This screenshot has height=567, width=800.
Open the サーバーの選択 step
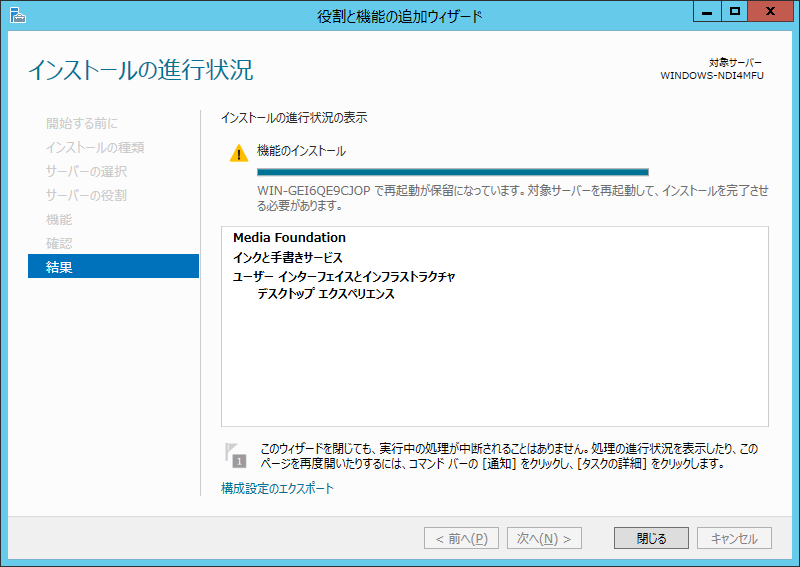pyautogui.click(x=86, y=171)
